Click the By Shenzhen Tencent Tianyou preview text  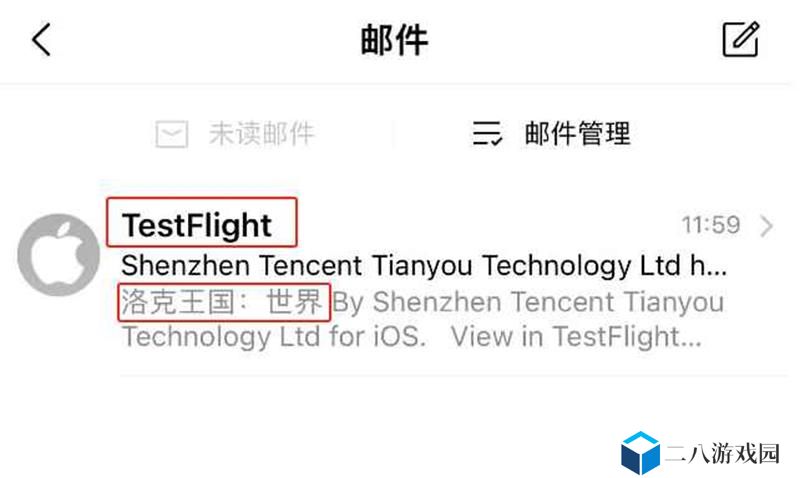pyautogui.click(x=528, y=302)
